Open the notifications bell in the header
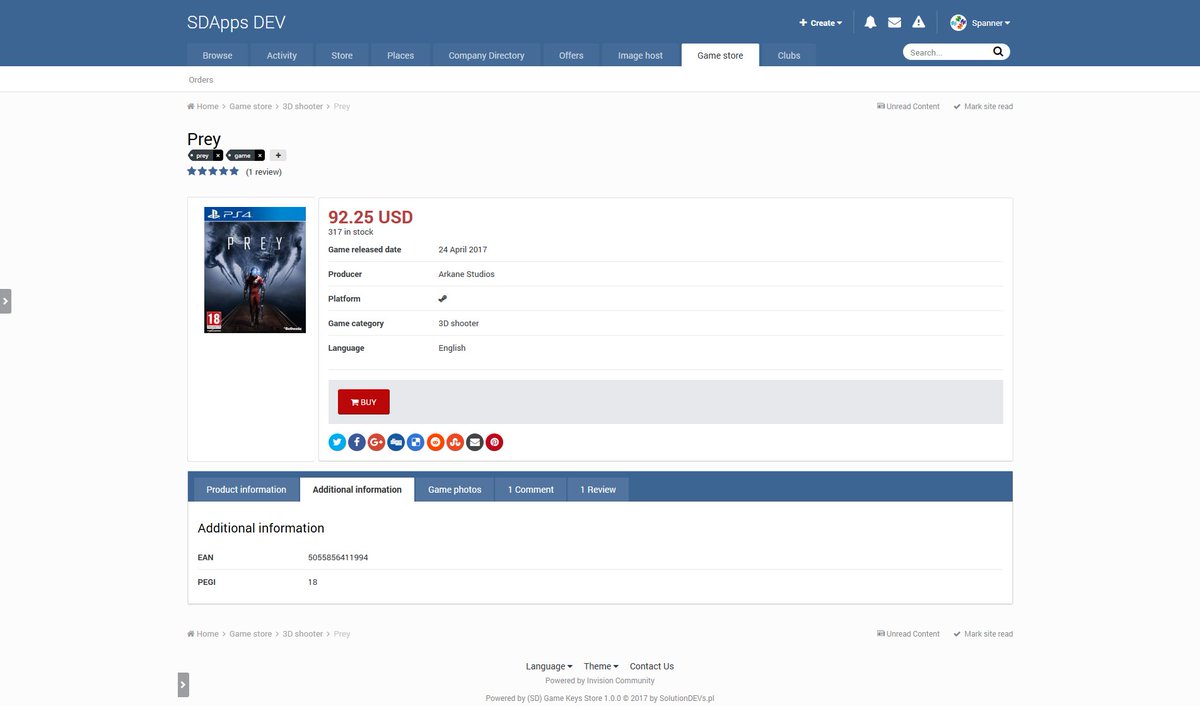Viewport: 1200px width, 706px height. (x=870, y=22)
